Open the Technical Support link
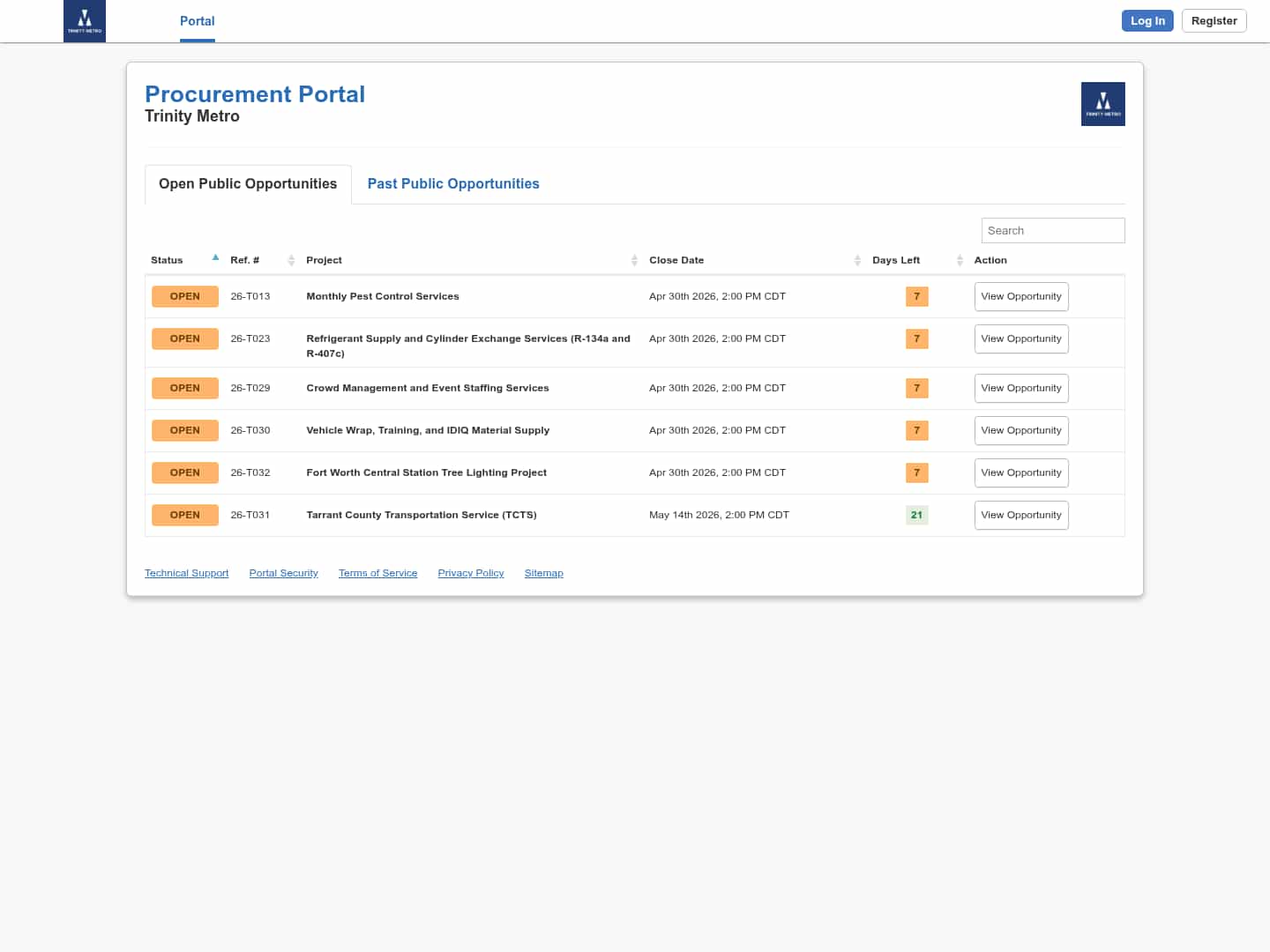 [186, 573]
